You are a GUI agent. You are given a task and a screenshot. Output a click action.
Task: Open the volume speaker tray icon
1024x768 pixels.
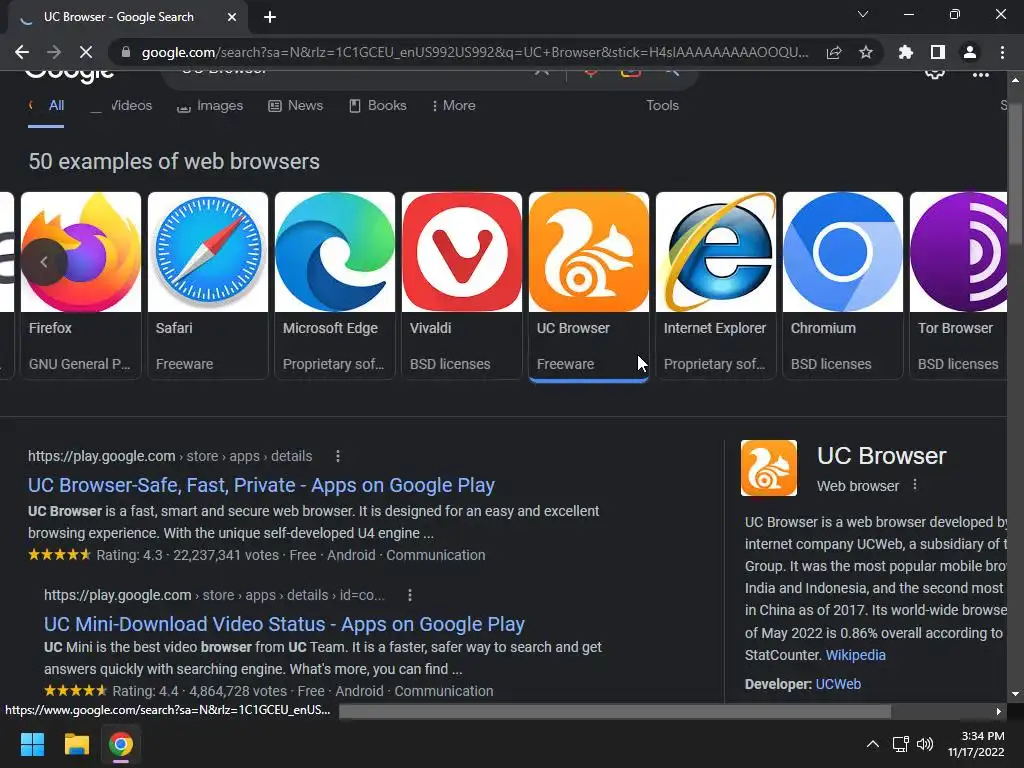925,744
